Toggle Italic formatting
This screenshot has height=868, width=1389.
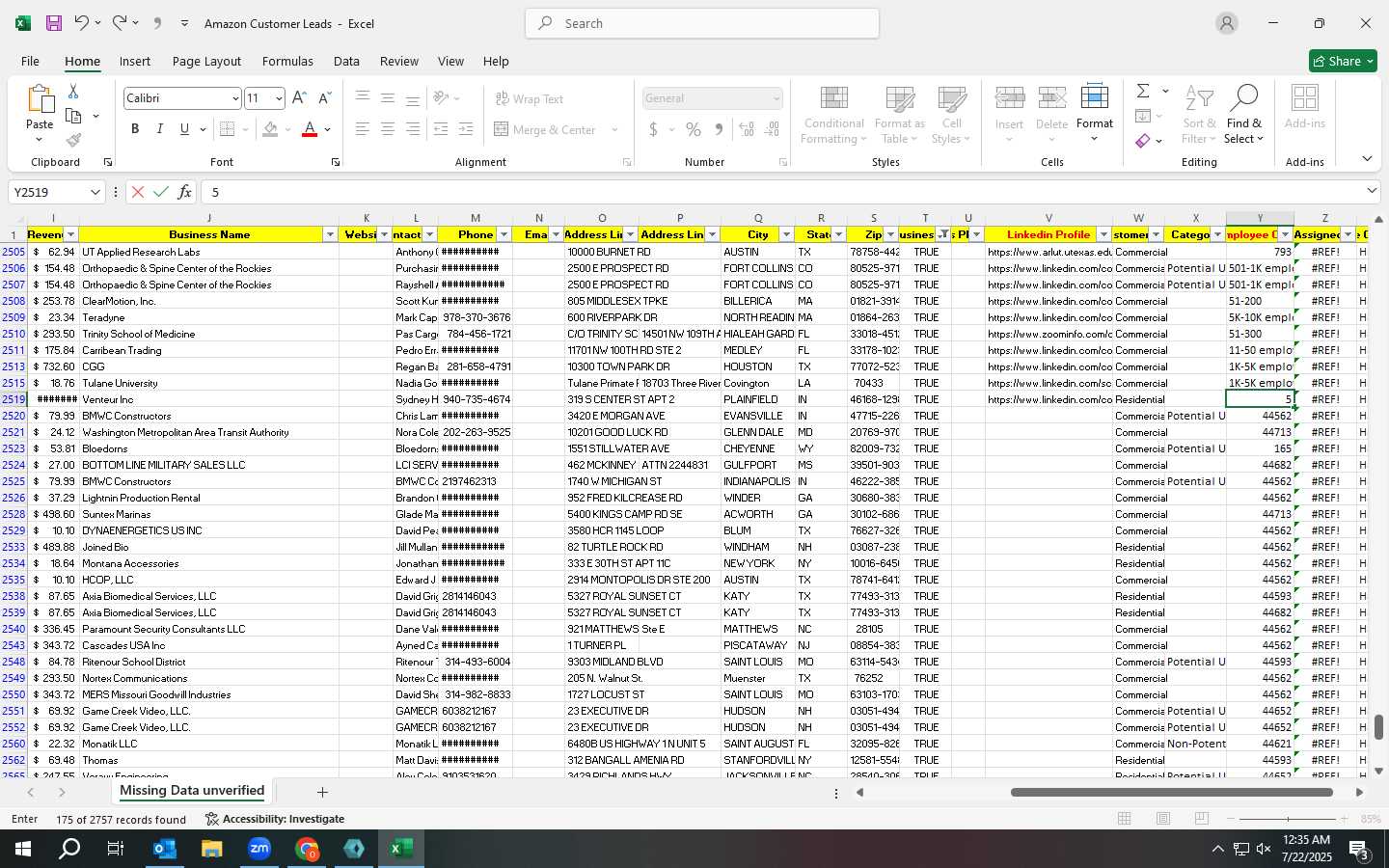159,129
